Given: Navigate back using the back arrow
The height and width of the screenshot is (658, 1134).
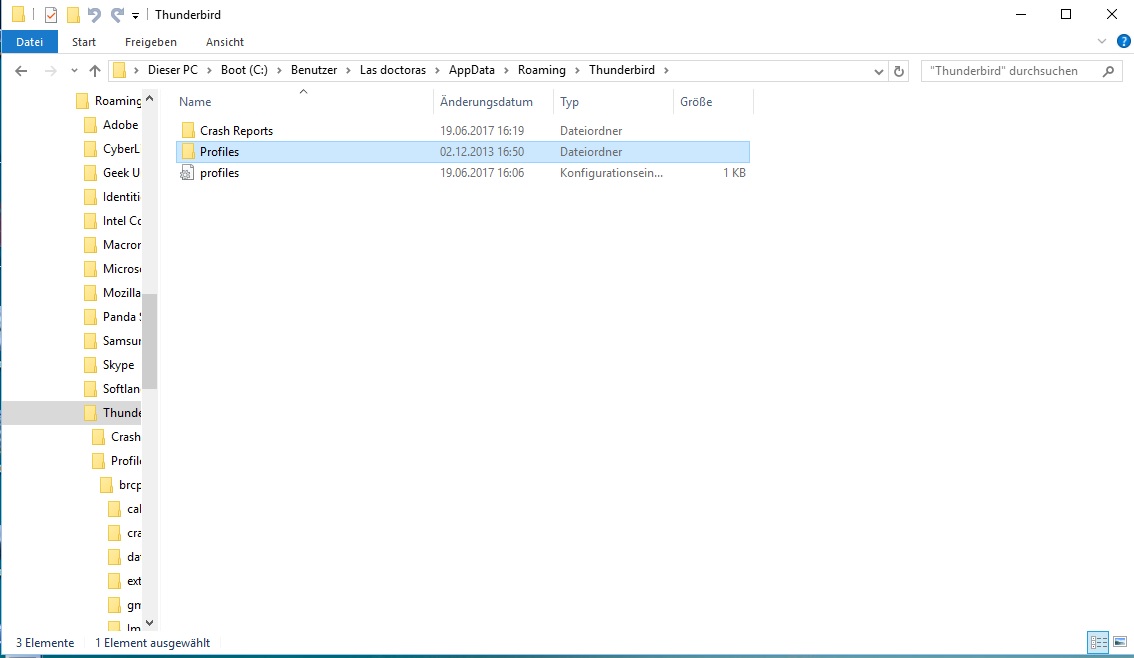Looking at the screenshot, I should pos(22,71).
